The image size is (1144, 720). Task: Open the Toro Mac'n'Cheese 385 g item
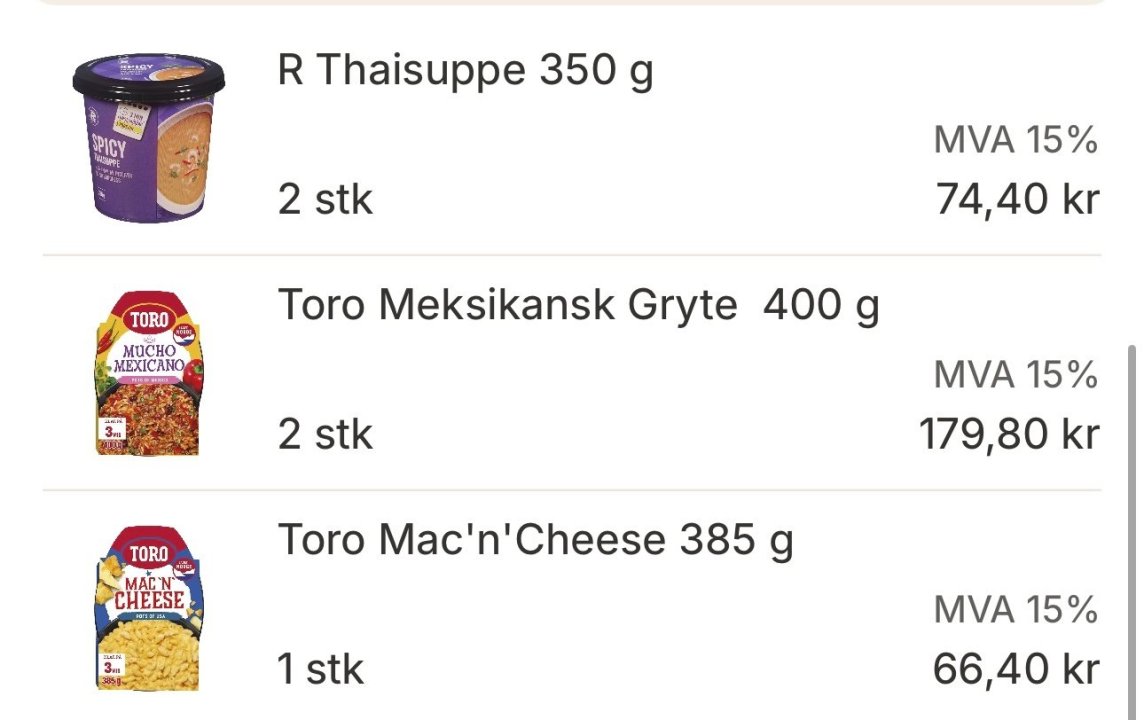pos(535,540)
